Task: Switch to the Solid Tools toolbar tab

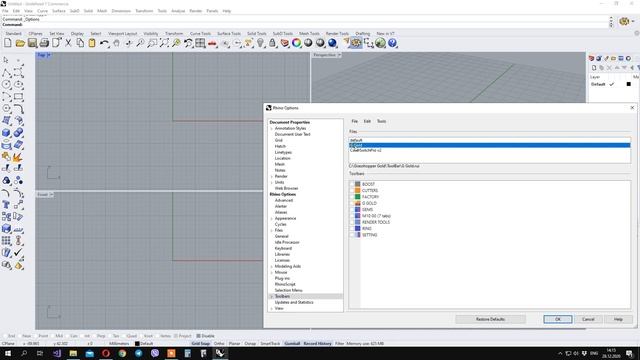Action: click(257, 33)
